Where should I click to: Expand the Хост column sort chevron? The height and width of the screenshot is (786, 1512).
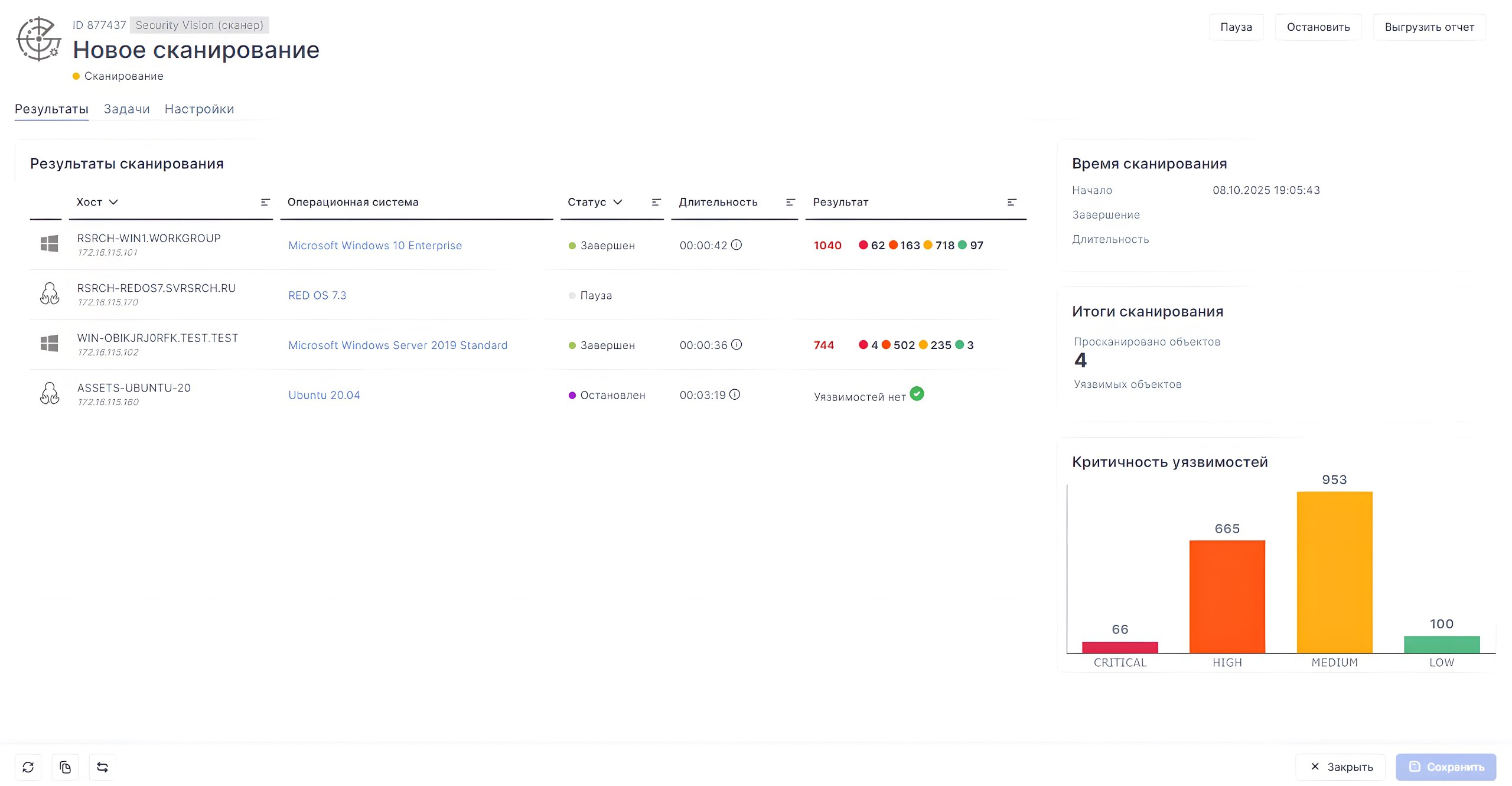pyautogui.click(x=114, y=202)
